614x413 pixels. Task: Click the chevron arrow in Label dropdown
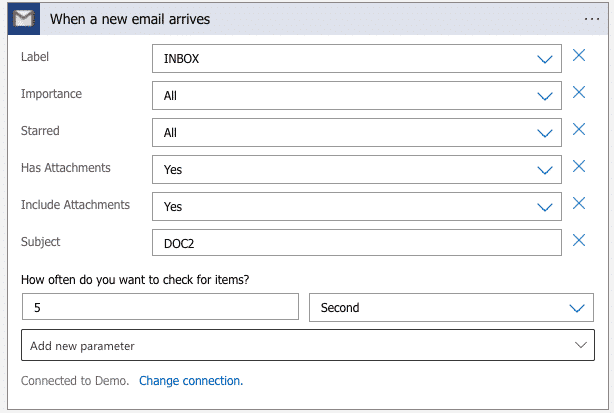point(545,60)
